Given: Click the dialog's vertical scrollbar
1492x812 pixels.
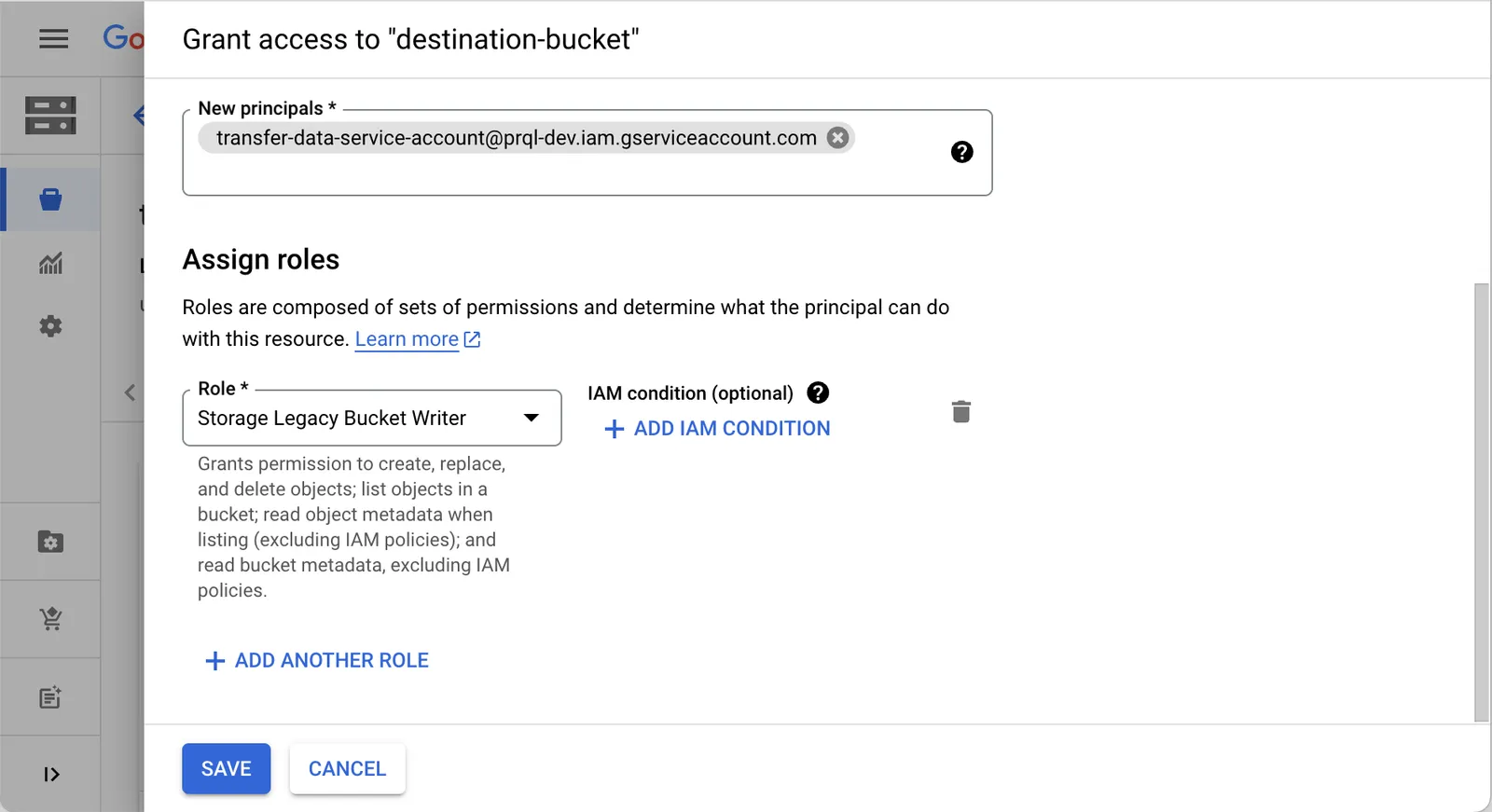Looking at the screenshot, I should click(1481, 502).
